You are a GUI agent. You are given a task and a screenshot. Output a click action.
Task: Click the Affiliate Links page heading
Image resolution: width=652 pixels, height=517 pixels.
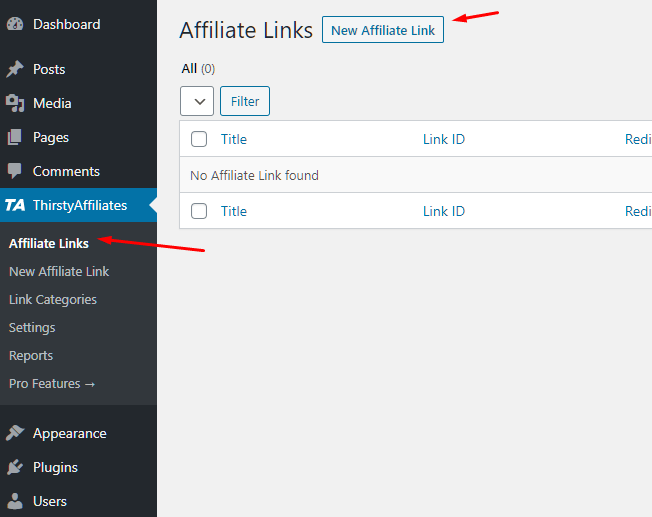(246, 30)
